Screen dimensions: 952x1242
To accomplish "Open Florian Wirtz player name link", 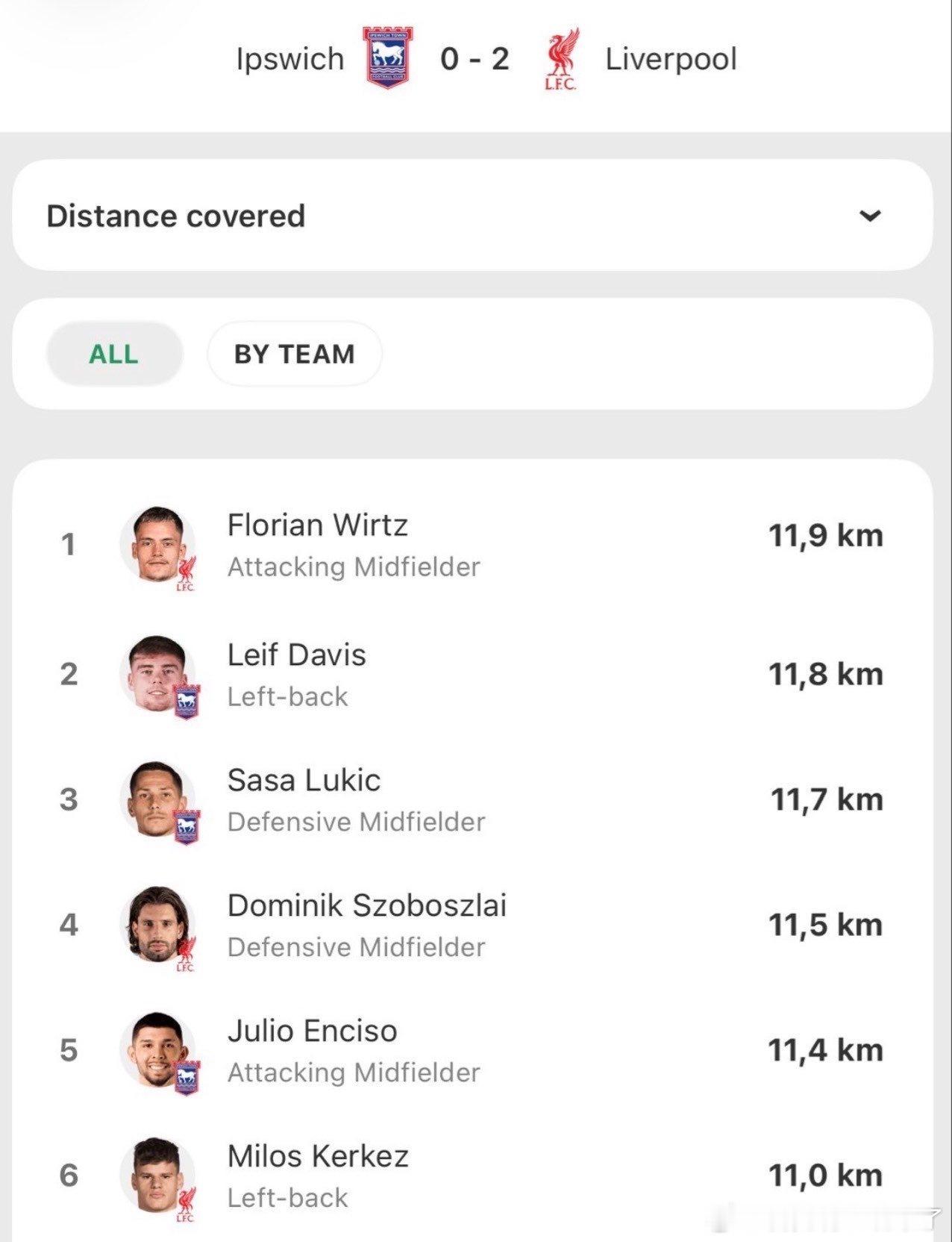I will pyautogui.click(x=318, y=525).
